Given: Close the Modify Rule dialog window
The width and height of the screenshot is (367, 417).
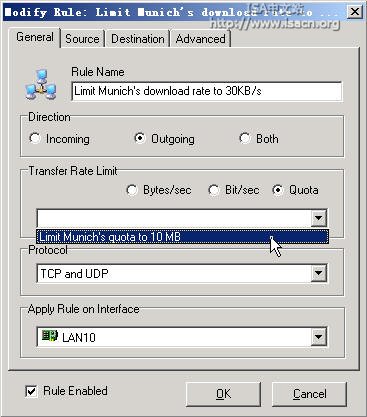Looking at the screenshot, I should (354, 12).
